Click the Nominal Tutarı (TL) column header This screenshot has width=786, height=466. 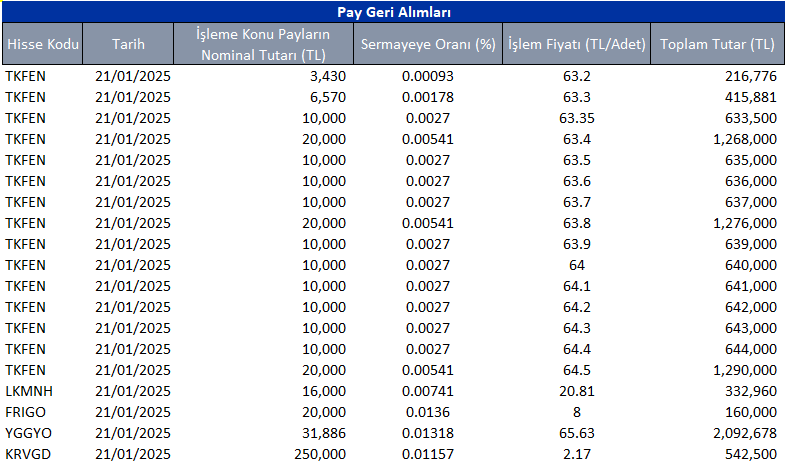click(264, 45)
